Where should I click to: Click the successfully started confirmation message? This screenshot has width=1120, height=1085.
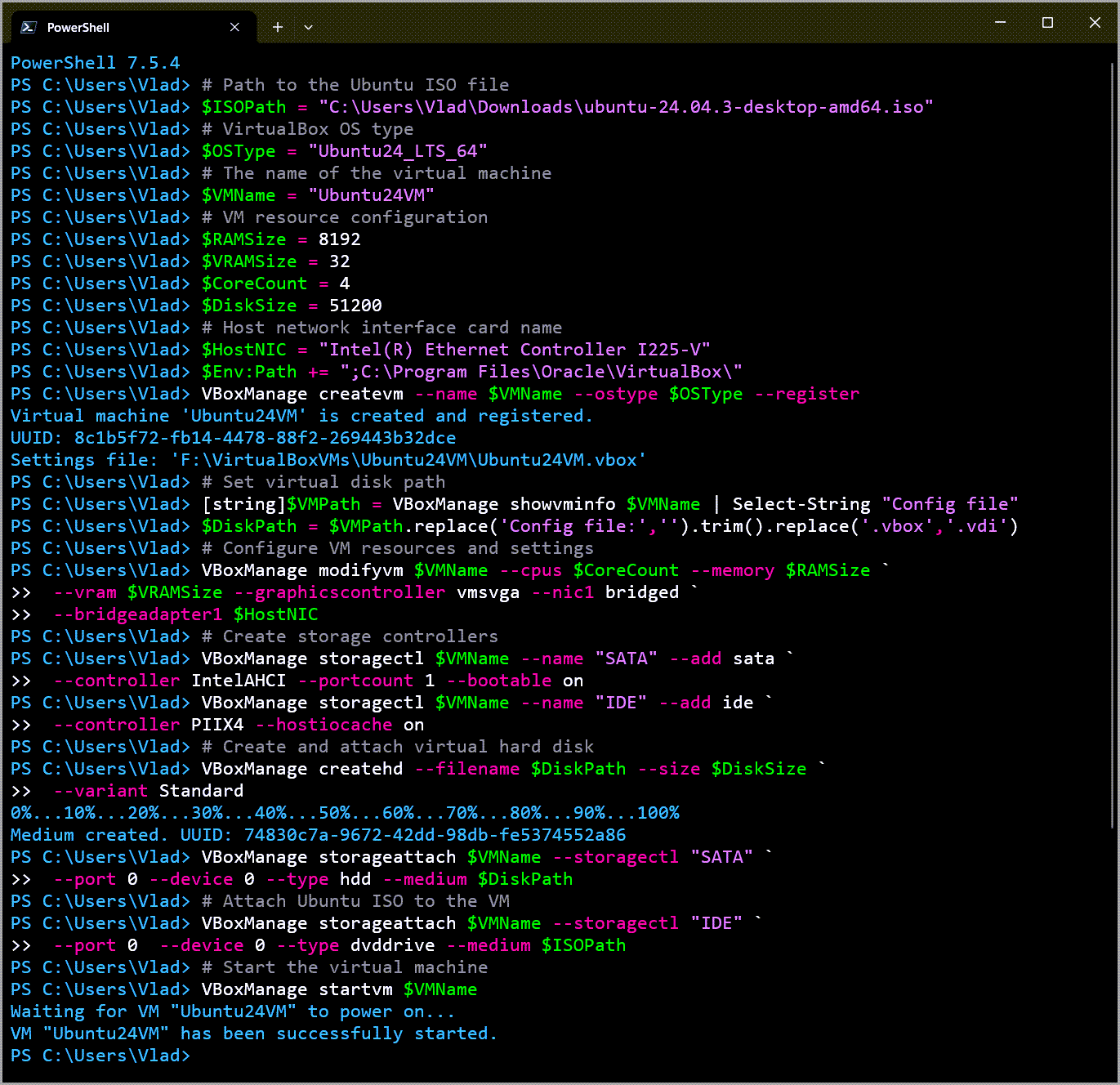(253, 1033)
